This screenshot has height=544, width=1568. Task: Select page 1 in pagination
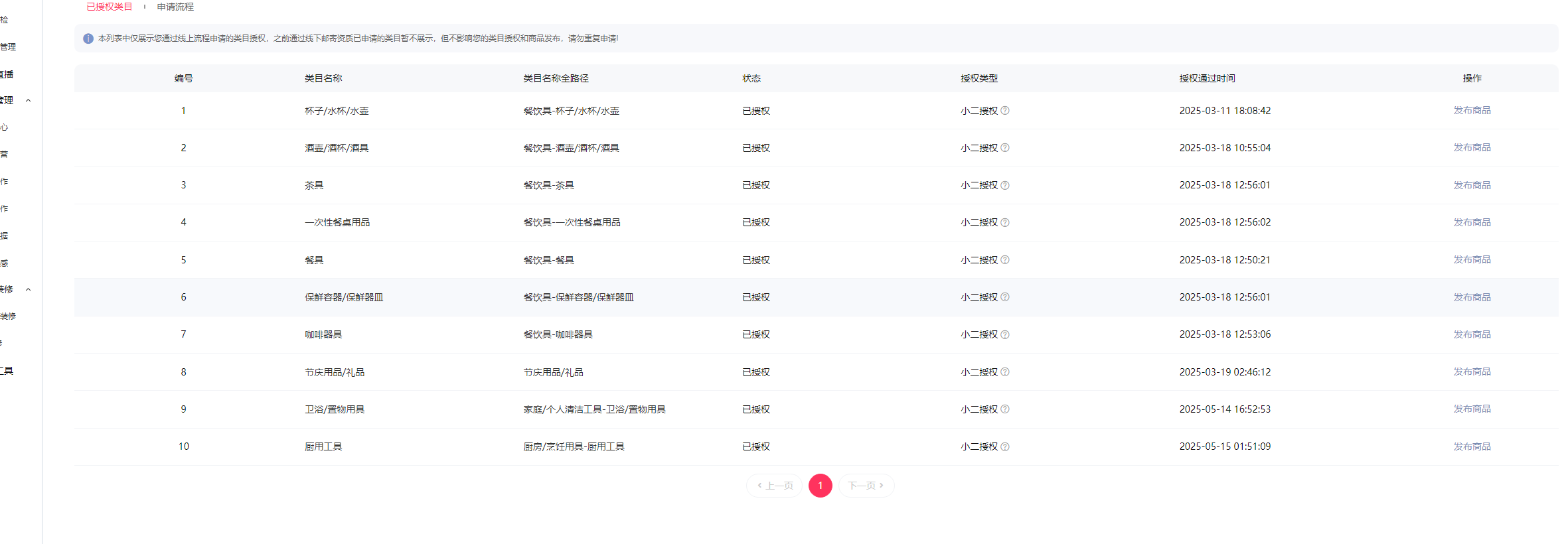(x=820, y=486)
